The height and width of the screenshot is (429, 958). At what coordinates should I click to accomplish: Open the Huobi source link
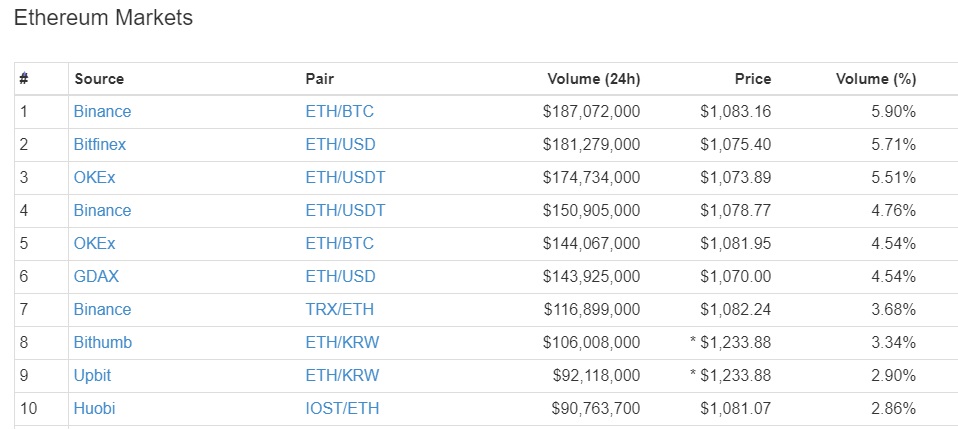pyautogui.click(x=94, y=409)
